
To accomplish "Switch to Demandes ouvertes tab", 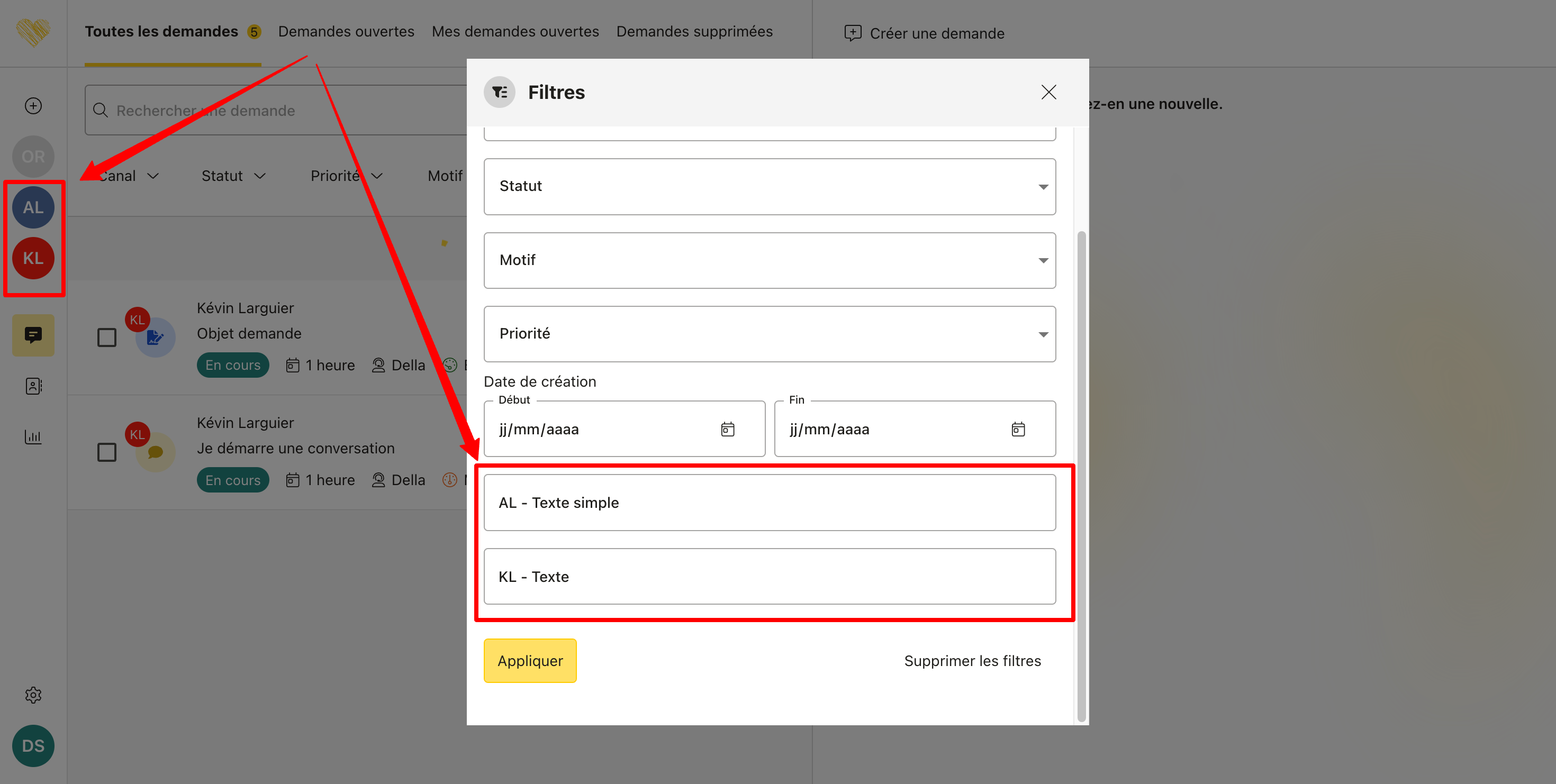I will [x=346, y=31].
